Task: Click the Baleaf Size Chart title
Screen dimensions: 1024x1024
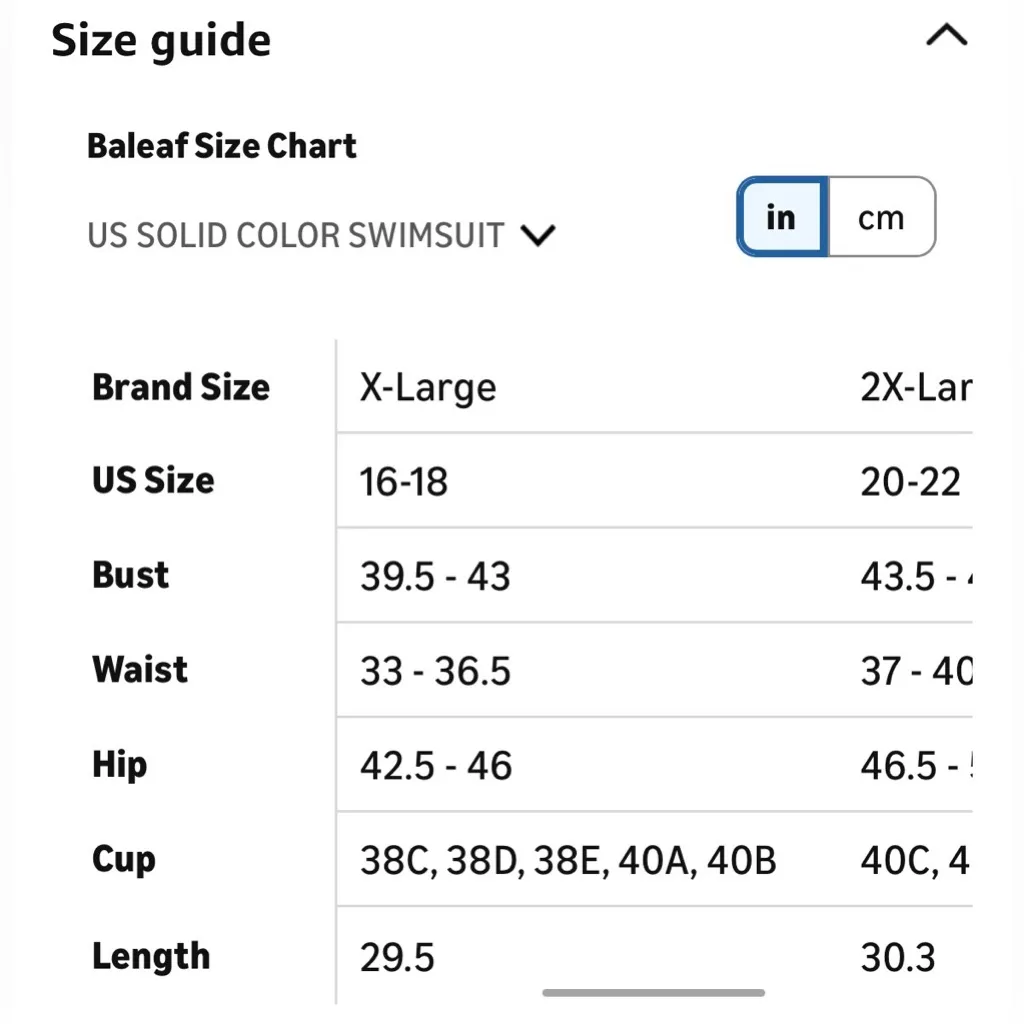Action: pos(222,146)
